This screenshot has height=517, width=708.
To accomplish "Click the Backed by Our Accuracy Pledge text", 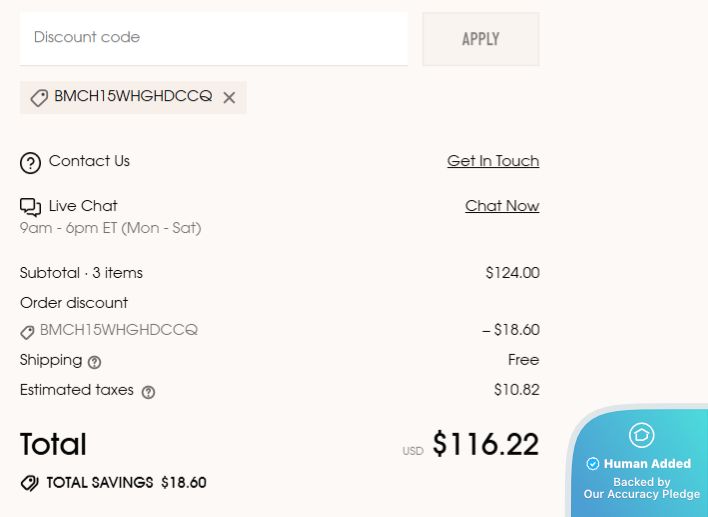I will click(642, 488).
